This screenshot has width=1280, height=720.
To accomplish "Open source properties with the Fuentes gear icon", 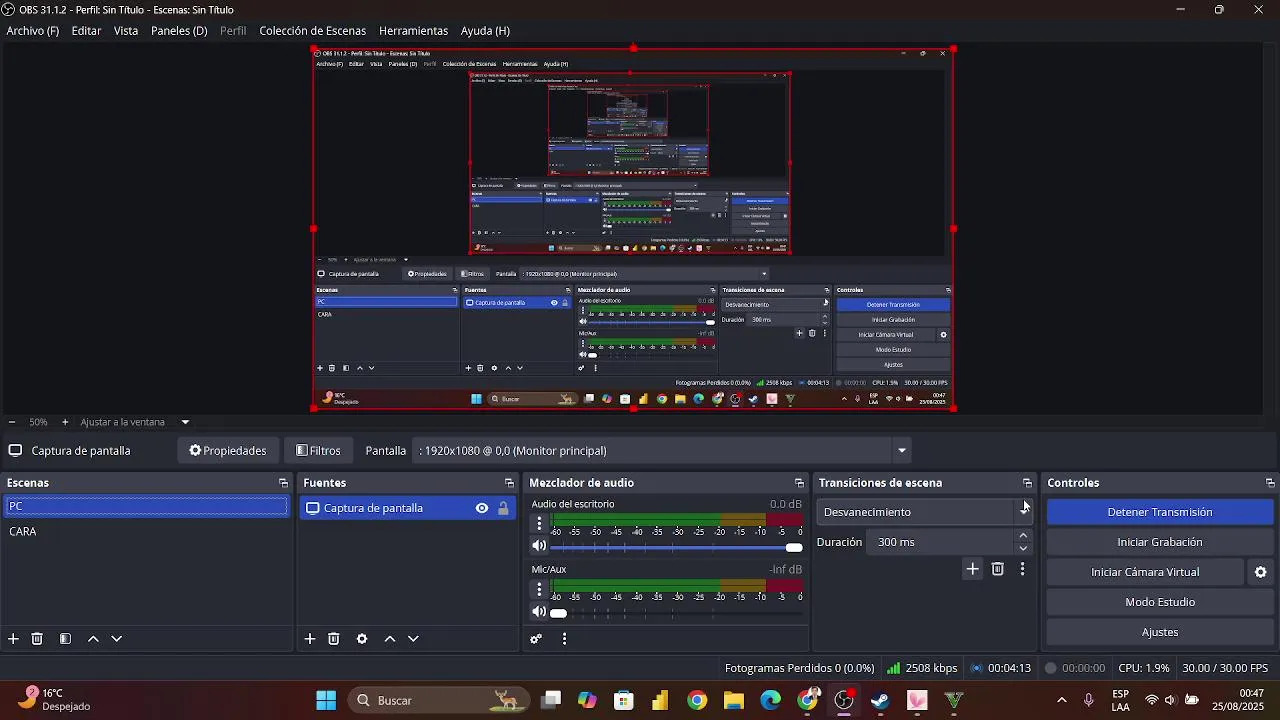I will pyautogui.click(x=362, y=639).
